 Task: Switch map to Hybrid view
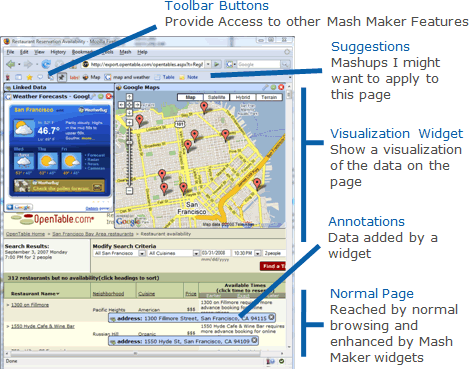[243, 97]
